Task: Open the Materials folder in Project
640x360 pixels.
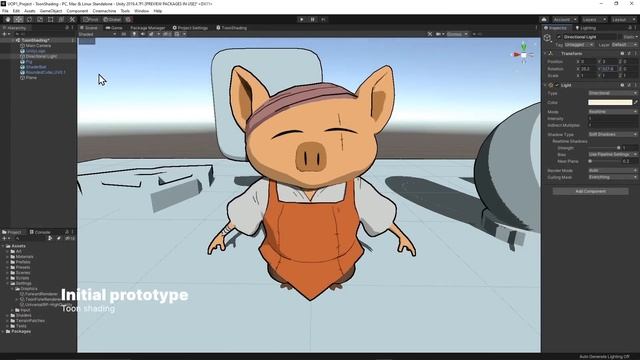Action: pos(24,257)
